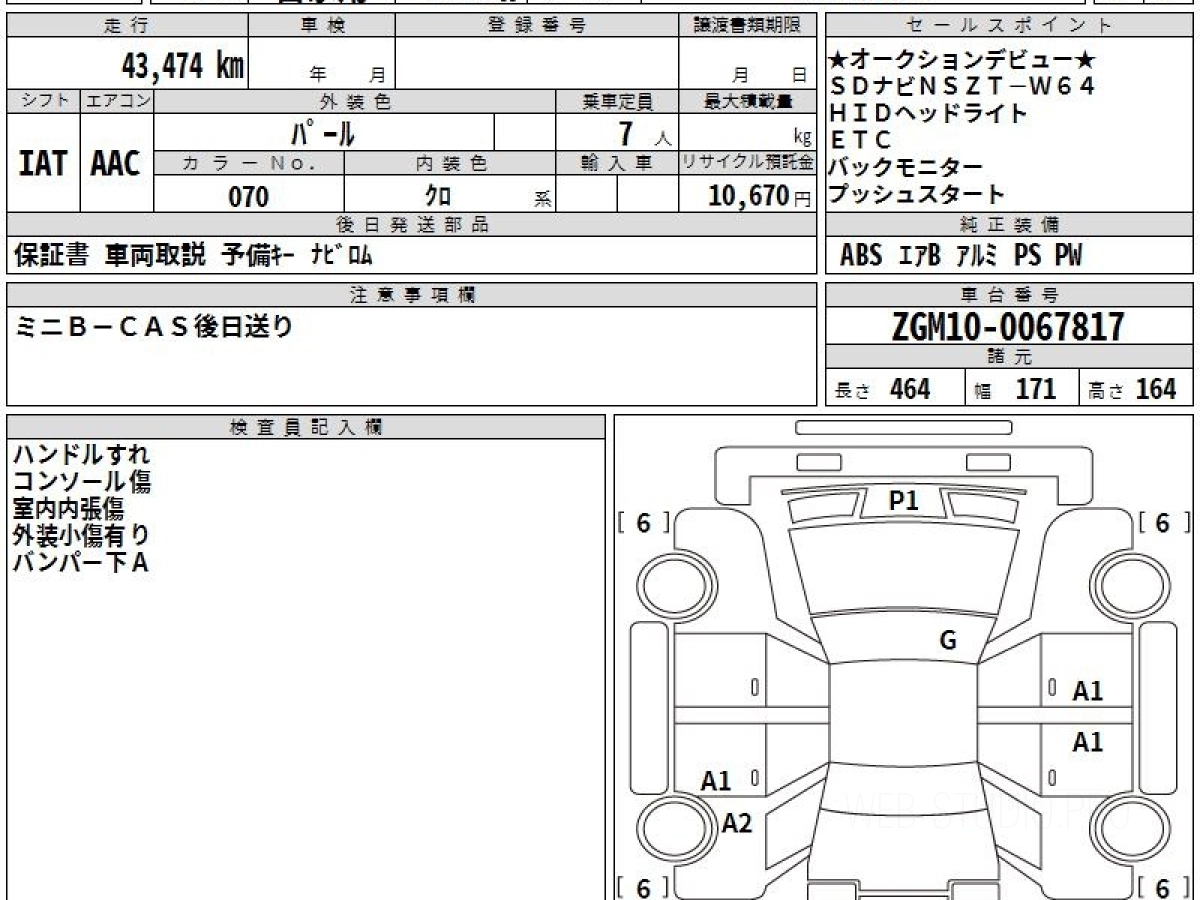
Task: Click the 高さ 164 dimension
Action: 1133,389
